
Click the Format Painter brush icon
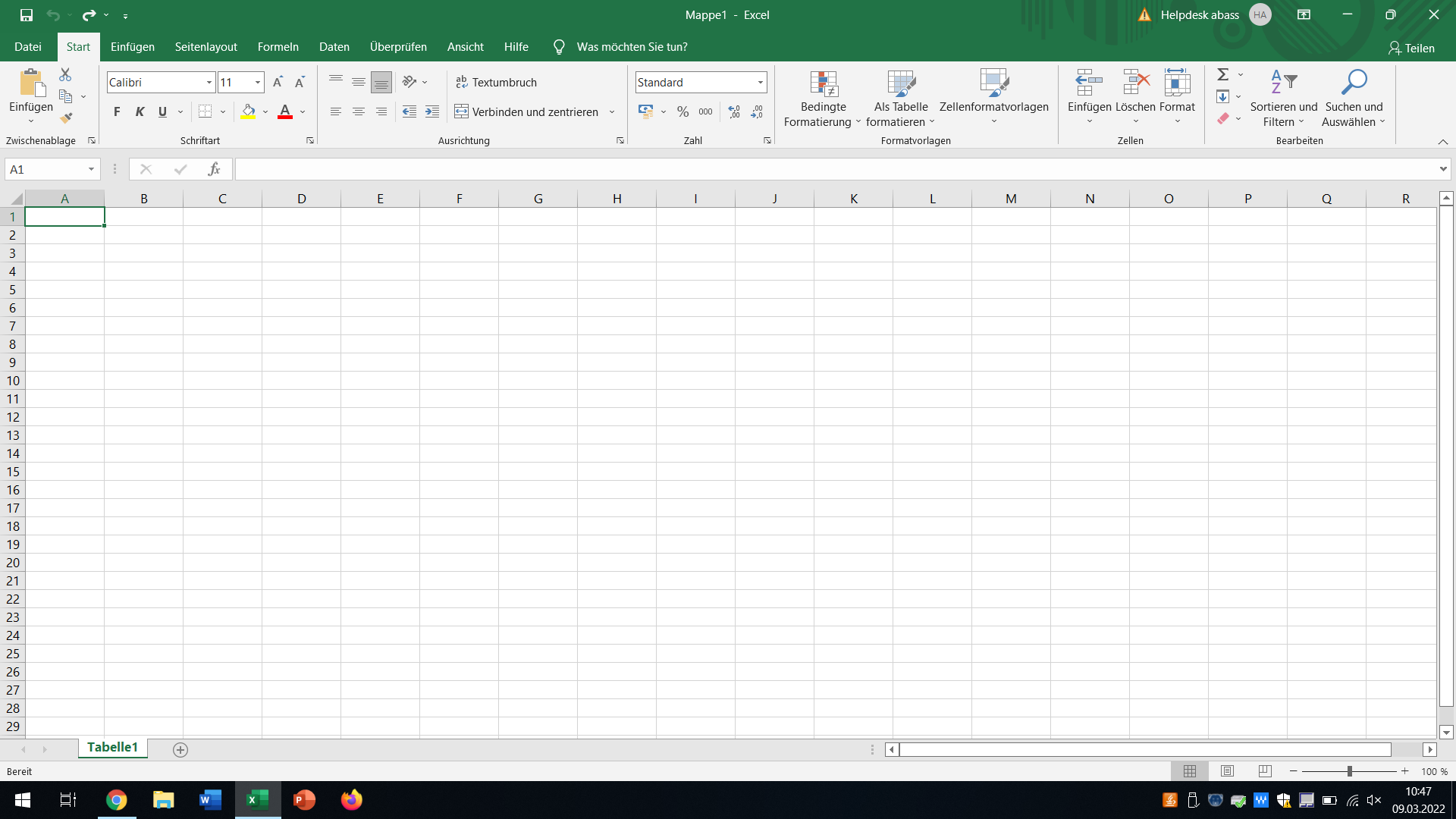(x=66, y=118)
